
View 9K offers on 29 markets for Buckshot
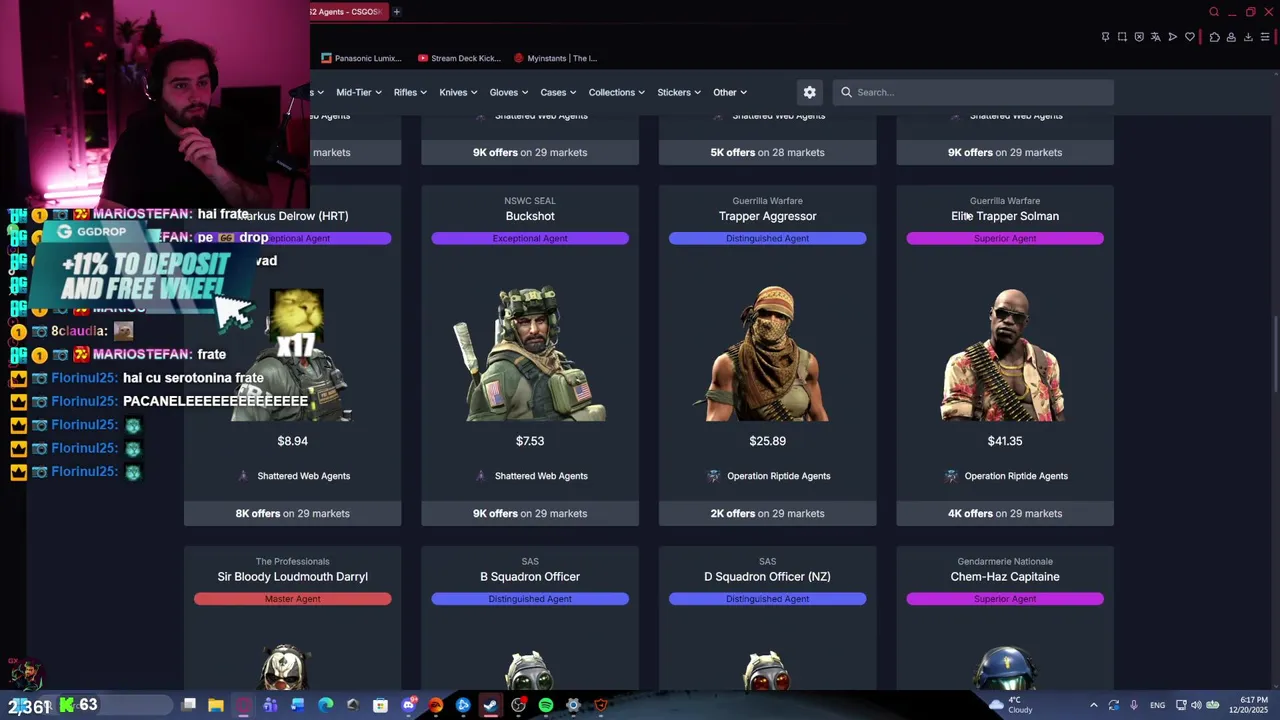pyautogui.click(x=530, y=513)
